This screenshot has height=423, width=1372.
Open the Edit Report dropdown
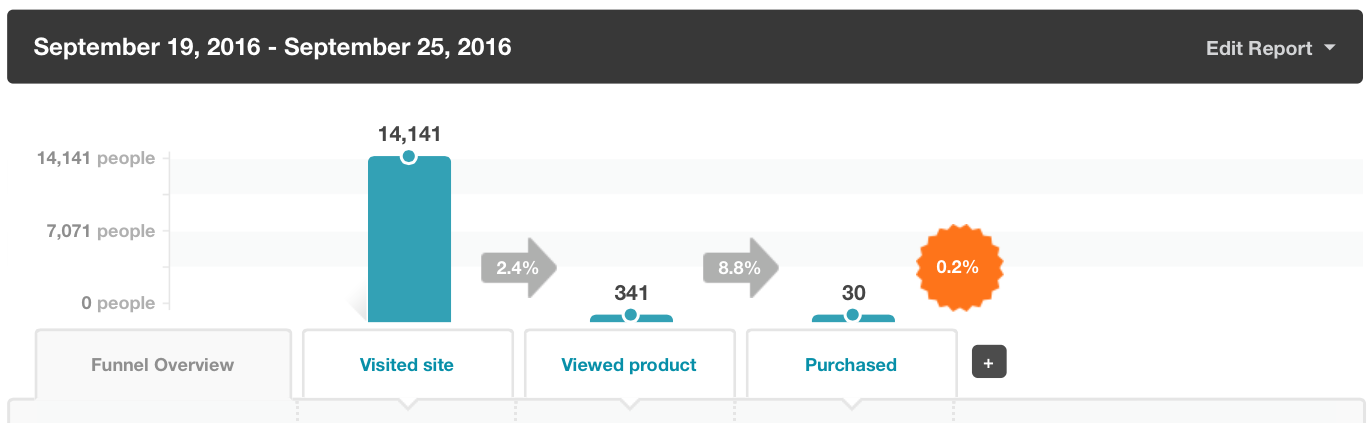click(x=1270, y=48)
